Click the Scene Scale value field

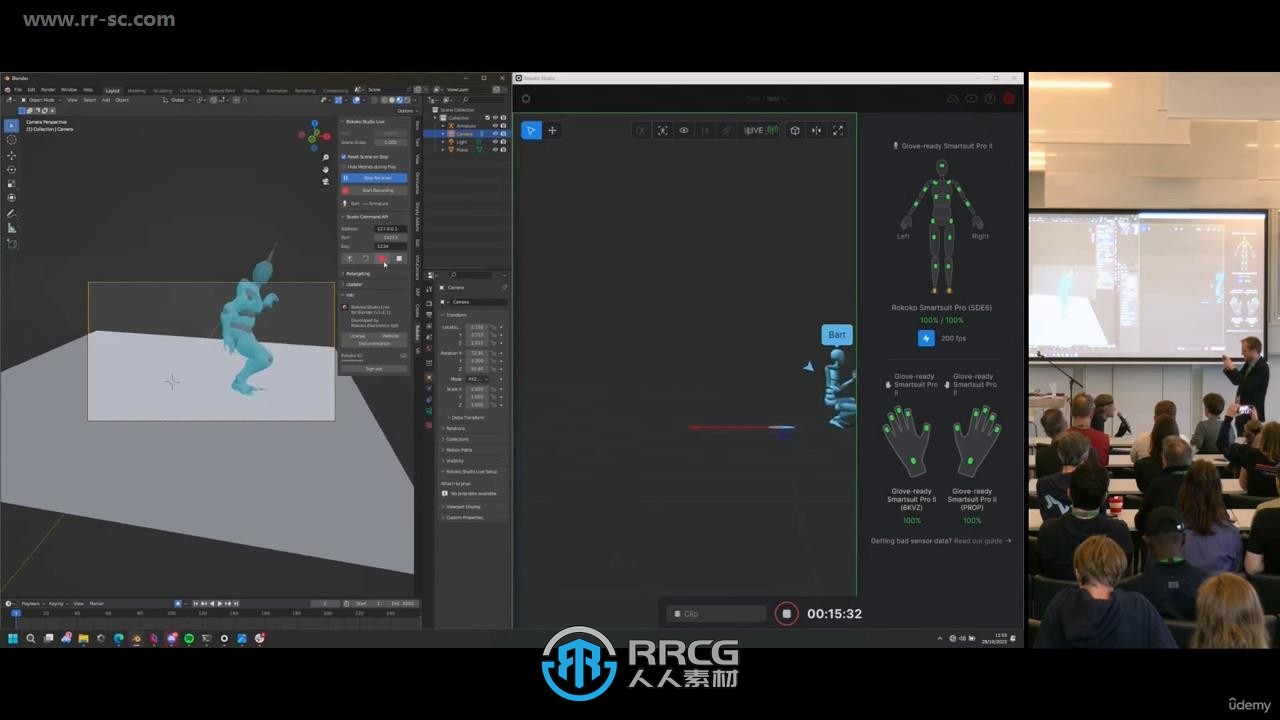[391, 142]
